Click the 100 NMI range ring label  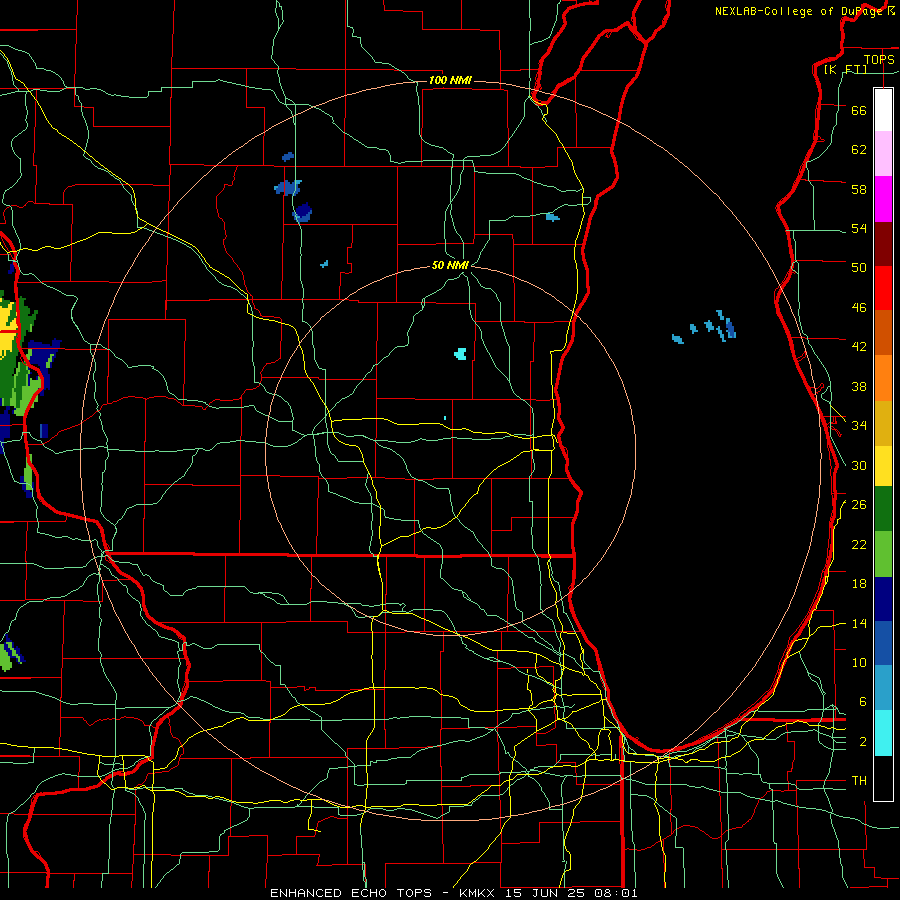450,80
